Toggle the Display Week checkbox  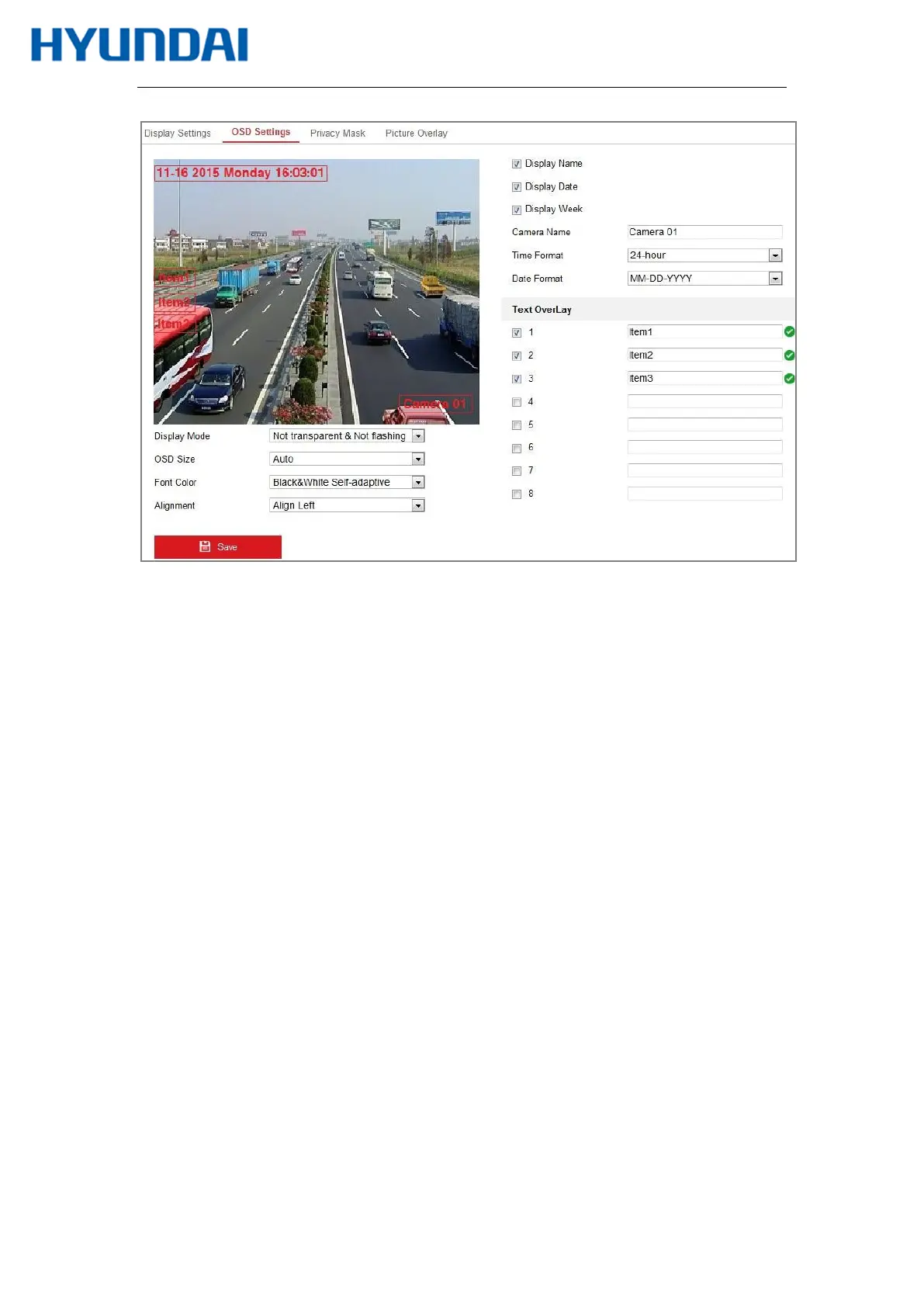[516, 210]
